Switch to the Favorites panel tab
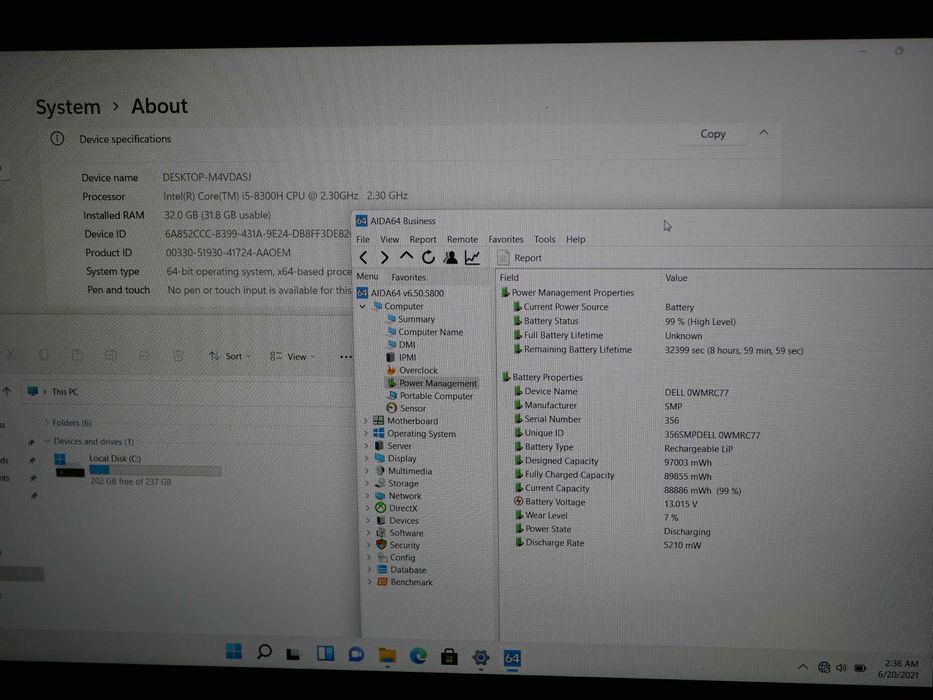Viewport: 933px width, 700px height. pyautogui.click(x=408, y=277)
